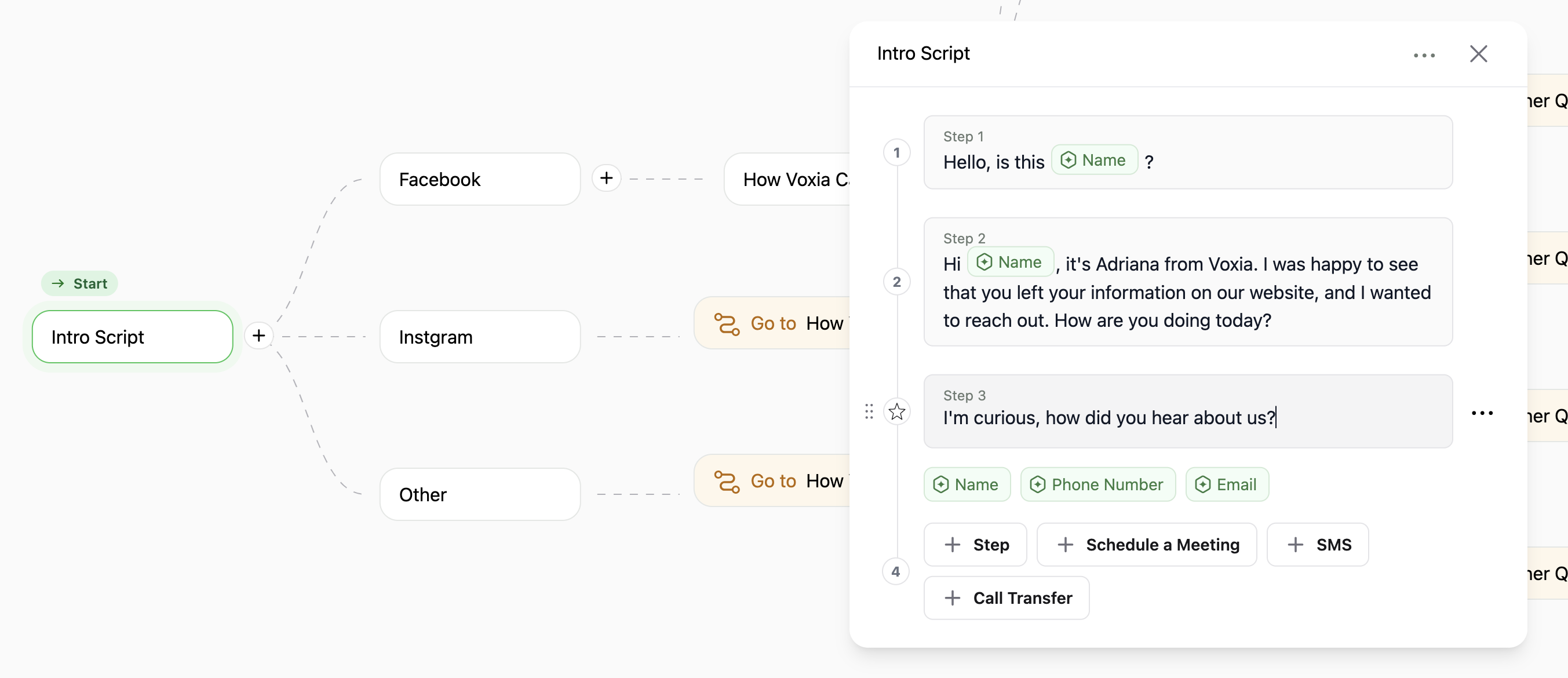Click the plus icon after the Facebook node
Screen dimensions: 1568x678
point(606,178)
